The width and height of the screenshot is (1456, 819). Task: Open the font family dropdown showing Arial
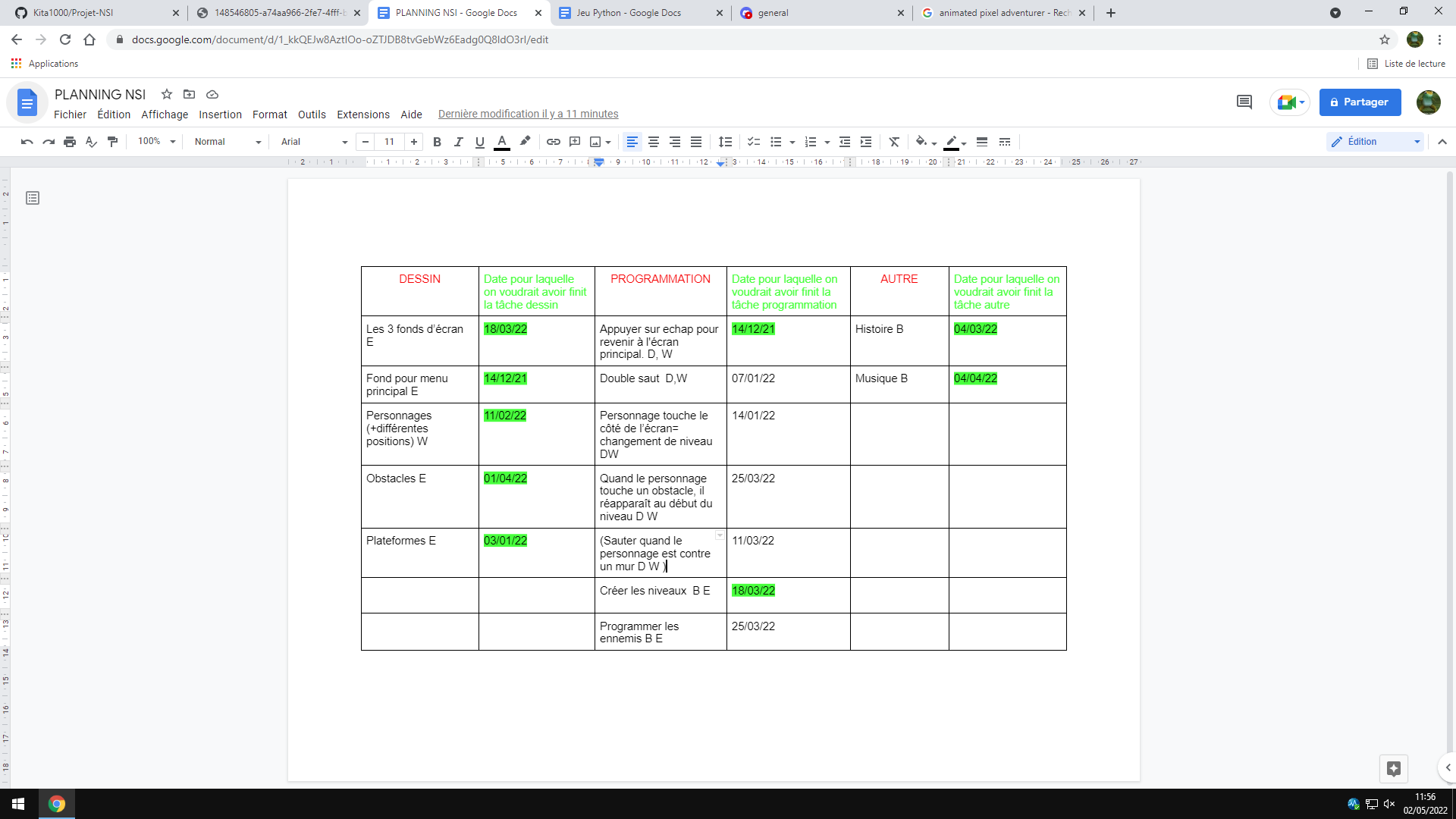[311, 142]
